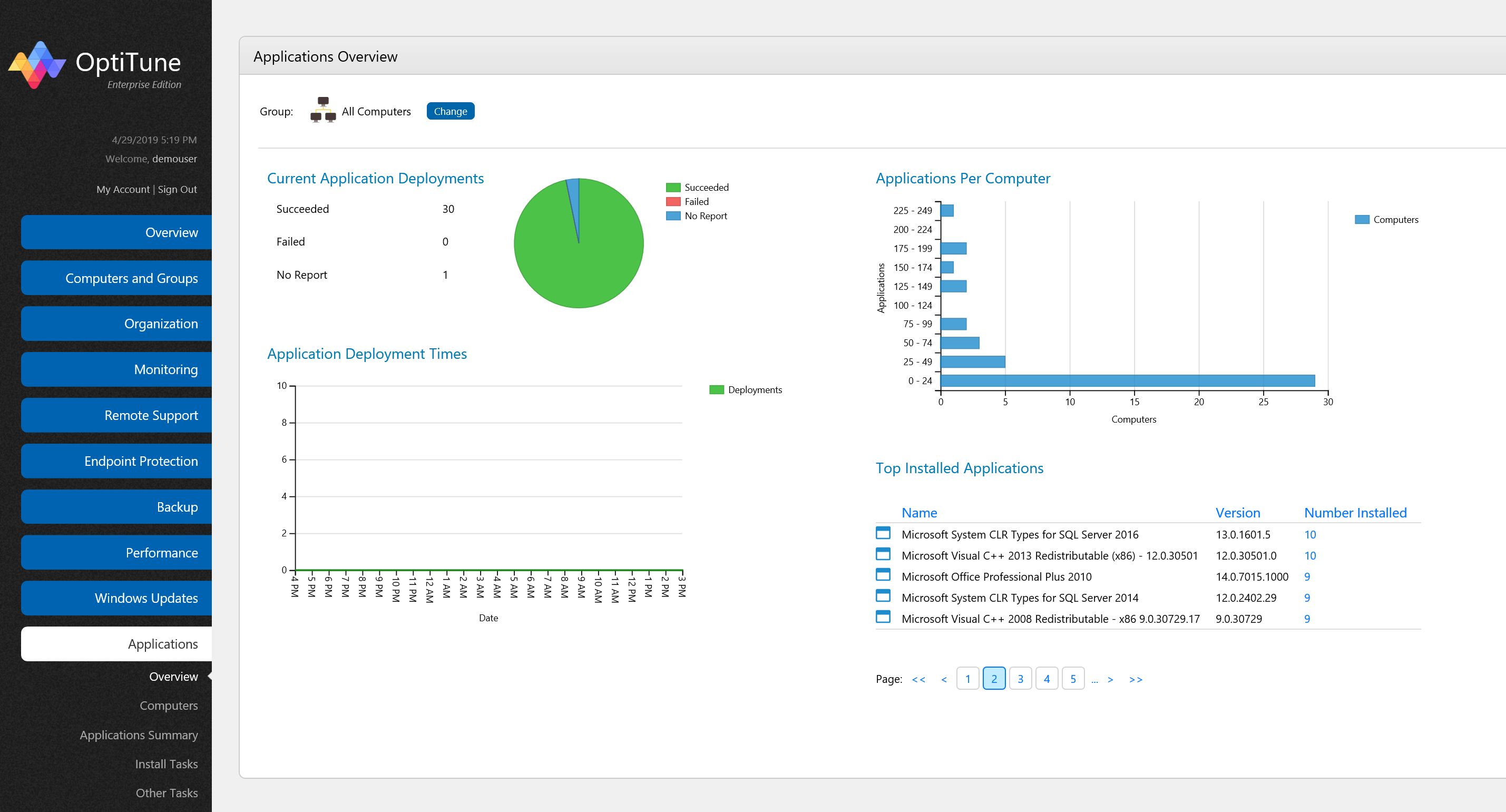Click the application icon beside Microsoft Office Professional Plus 2010

tap(882, 575)
